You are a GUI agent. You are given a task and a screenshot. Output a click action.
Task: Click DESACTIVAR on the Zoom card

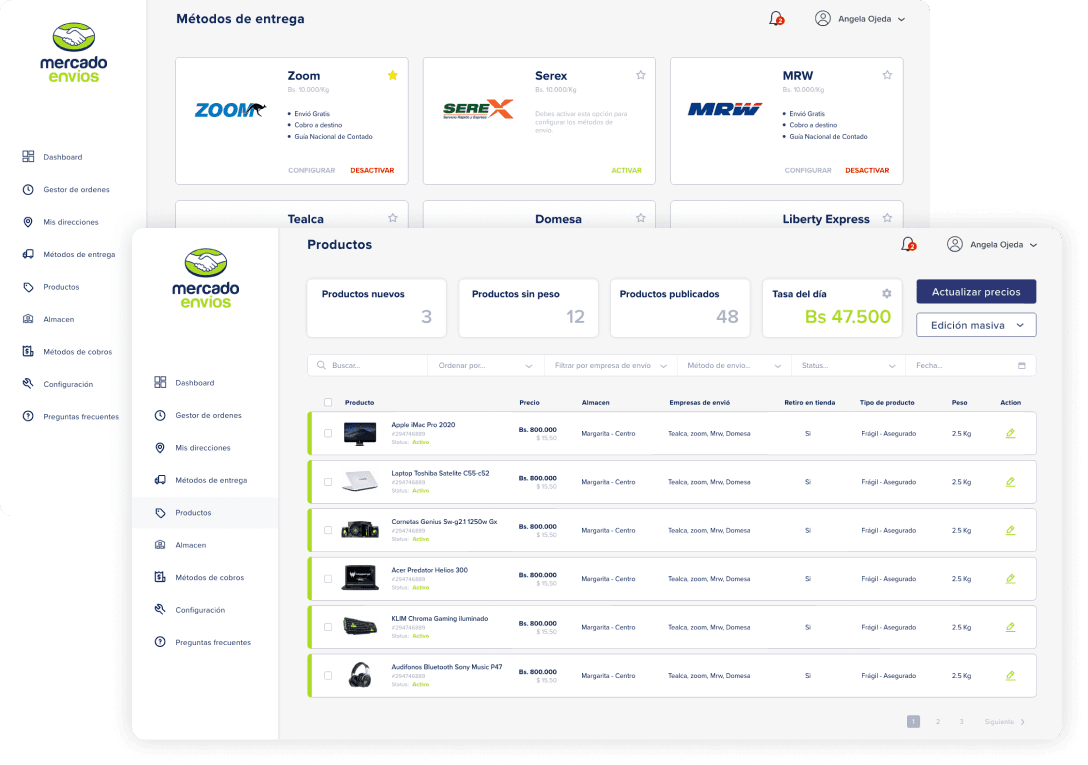tap(372, 170)
